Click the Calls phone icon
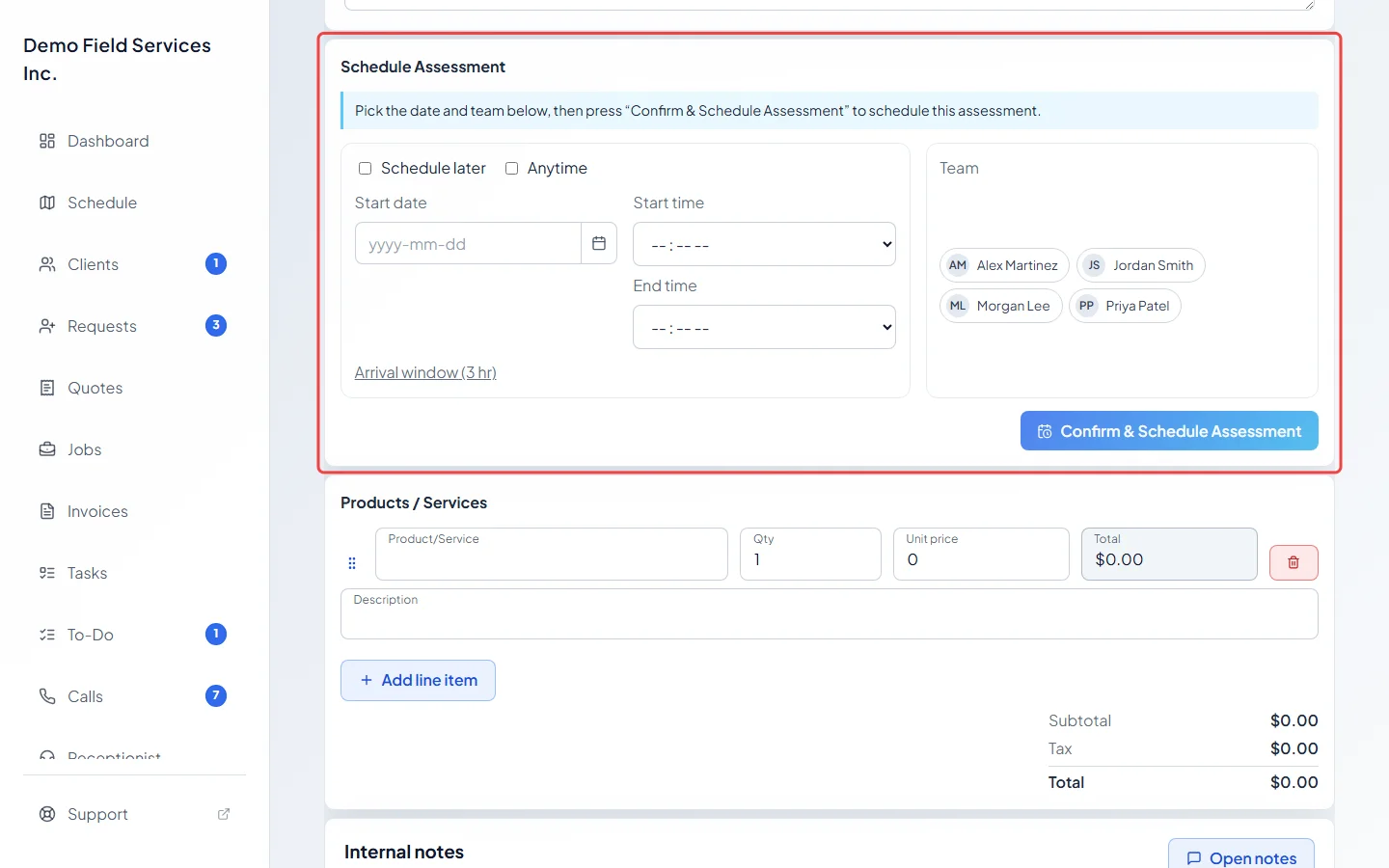This screenshot has height=868, width=1389. (47, 696)
